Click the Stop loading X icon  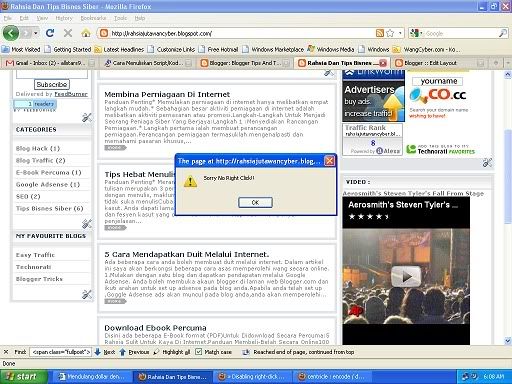coord(68,33)
